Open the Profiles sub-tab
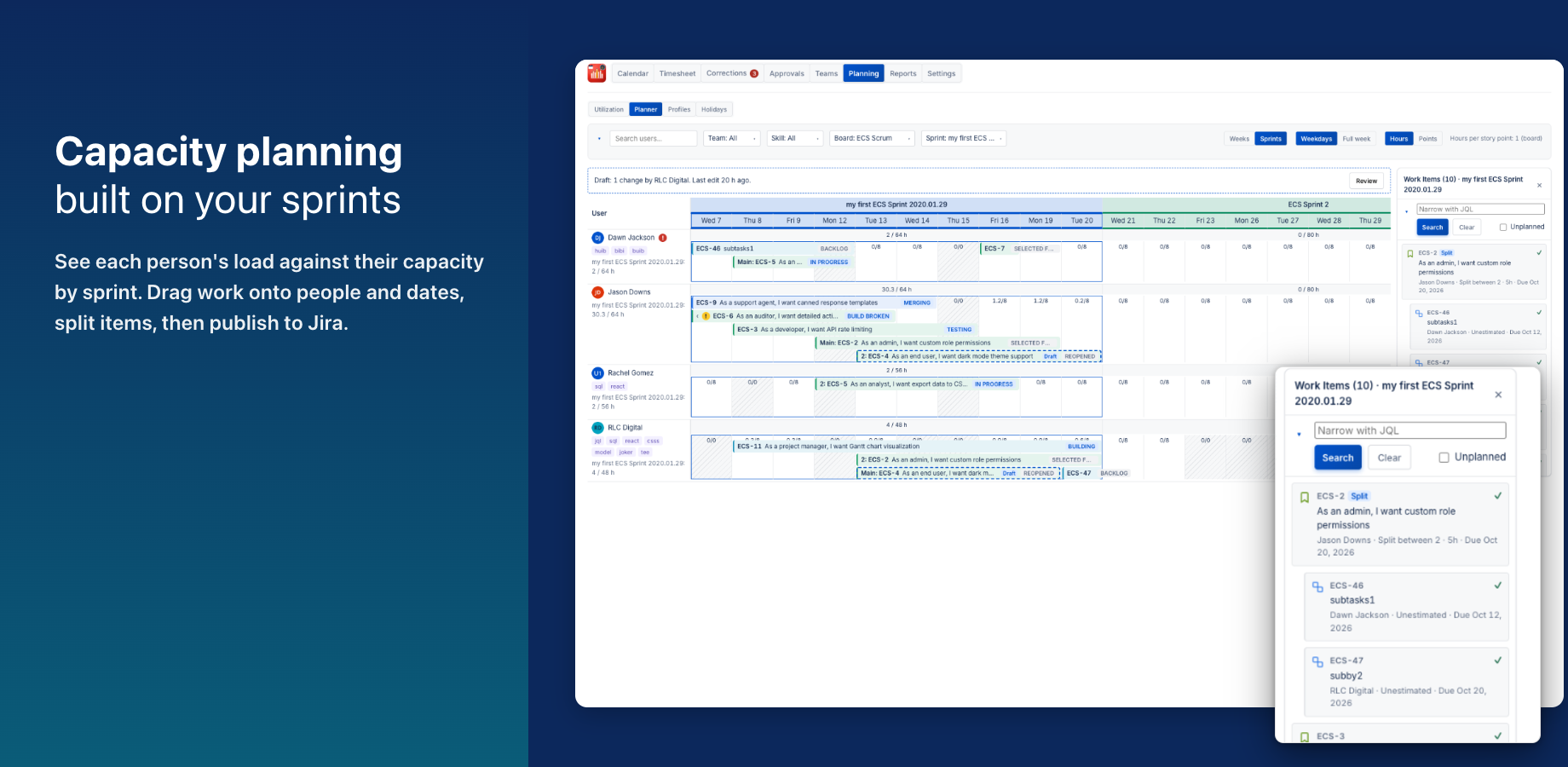The image size is (1568, 767). coord(679,110)
